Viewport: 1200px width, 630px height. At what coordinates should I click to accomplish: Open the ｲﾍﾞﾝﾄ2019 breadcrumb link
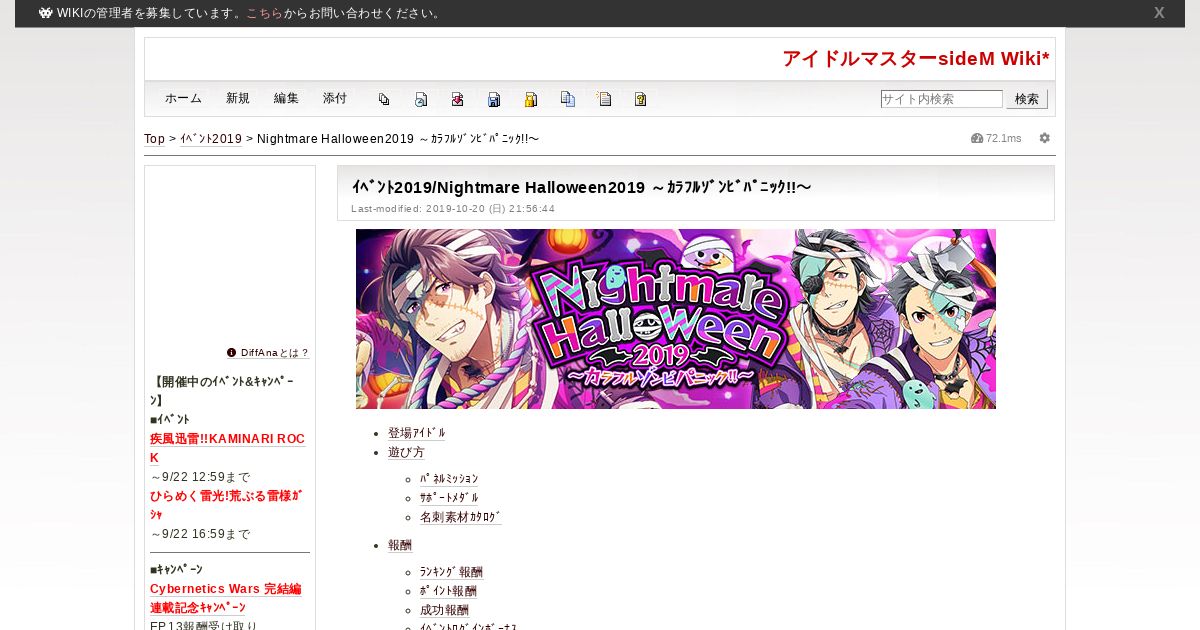point(211,138)
